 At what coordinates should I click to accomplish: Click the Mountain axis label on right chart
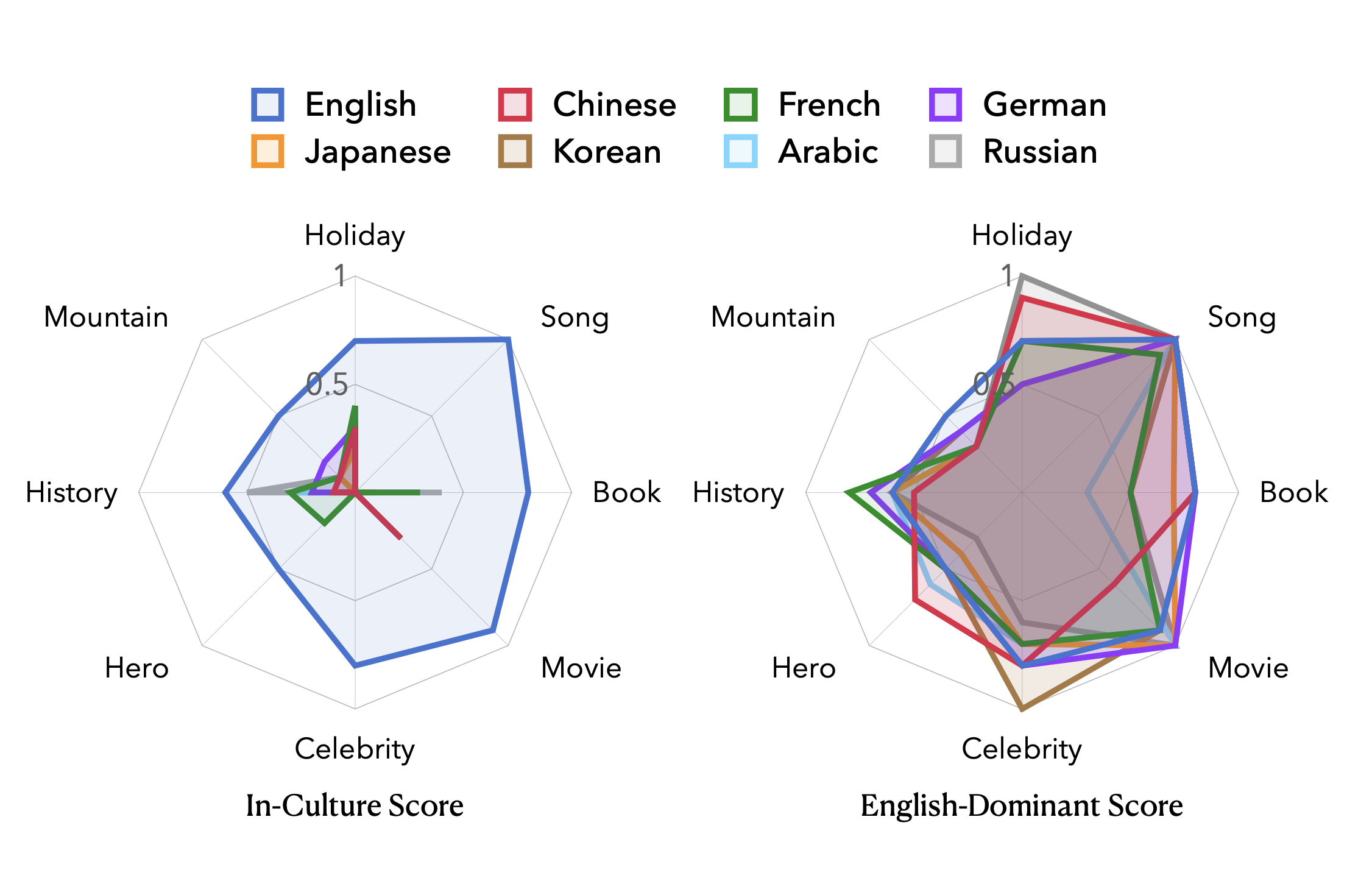773,317
